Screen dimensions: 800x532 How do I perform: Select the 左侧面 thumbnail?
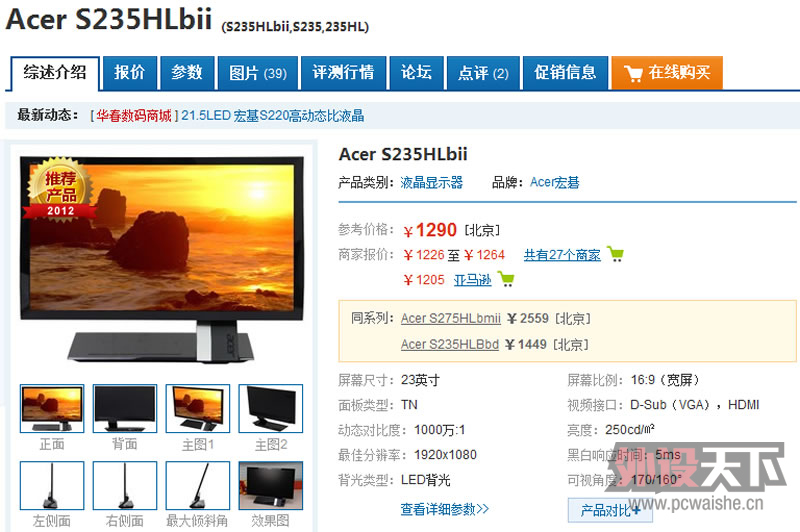(x=52, y=486)
